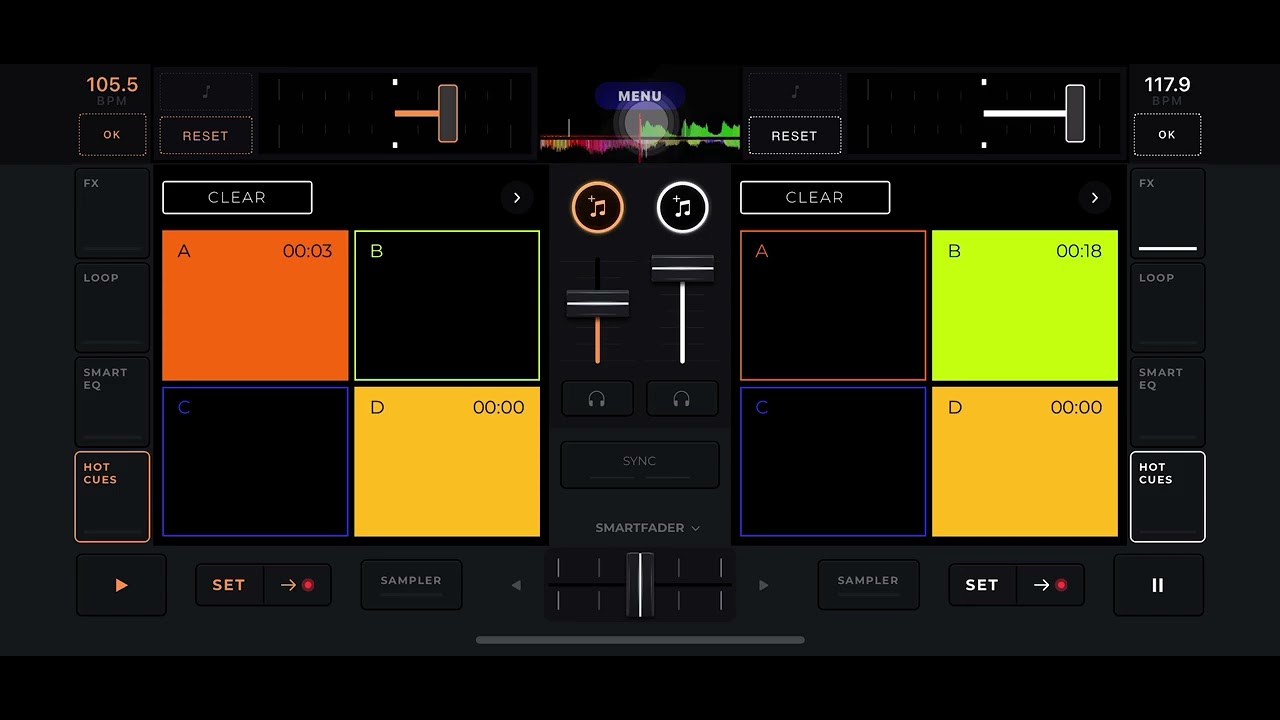Click the left deck record cue arrow button
Viewport: 1280px width, 720px height.
click(298, 585)
